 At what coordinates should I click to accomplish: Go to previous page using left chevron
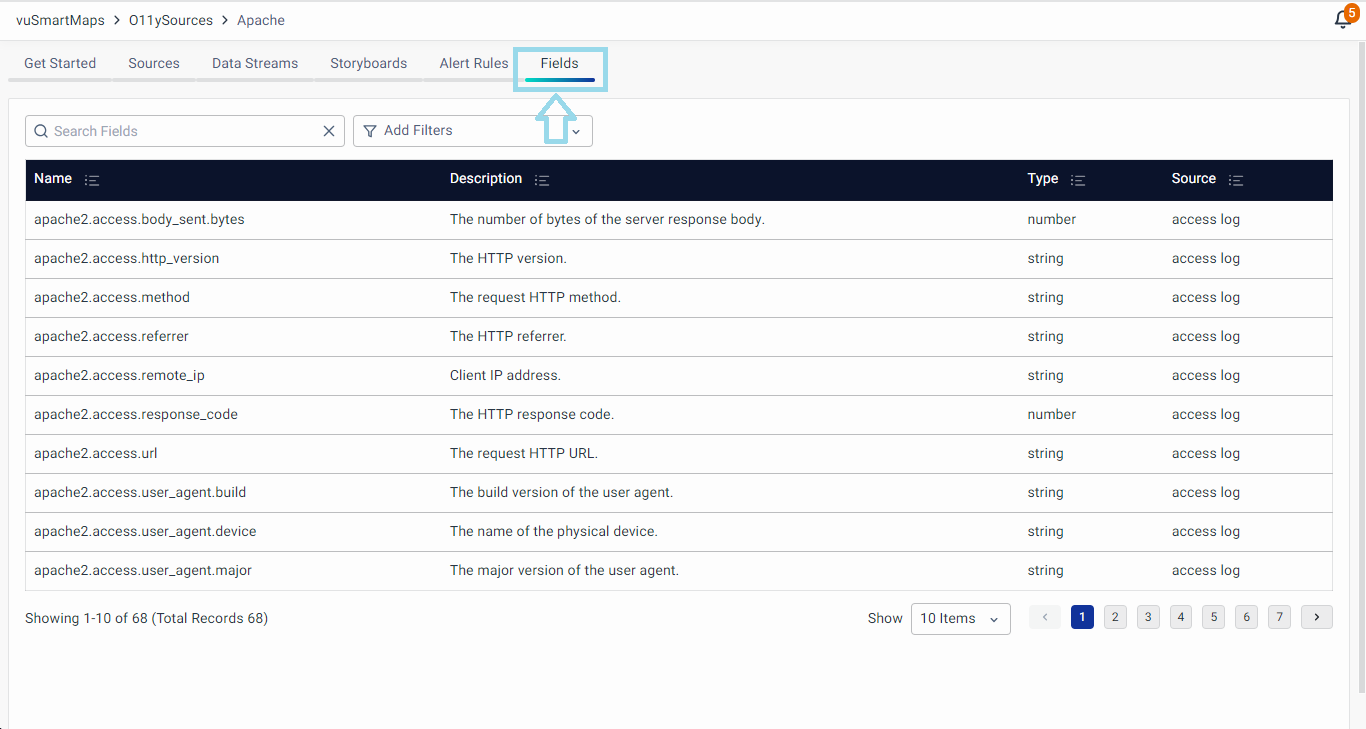(x=1044, y=617)
